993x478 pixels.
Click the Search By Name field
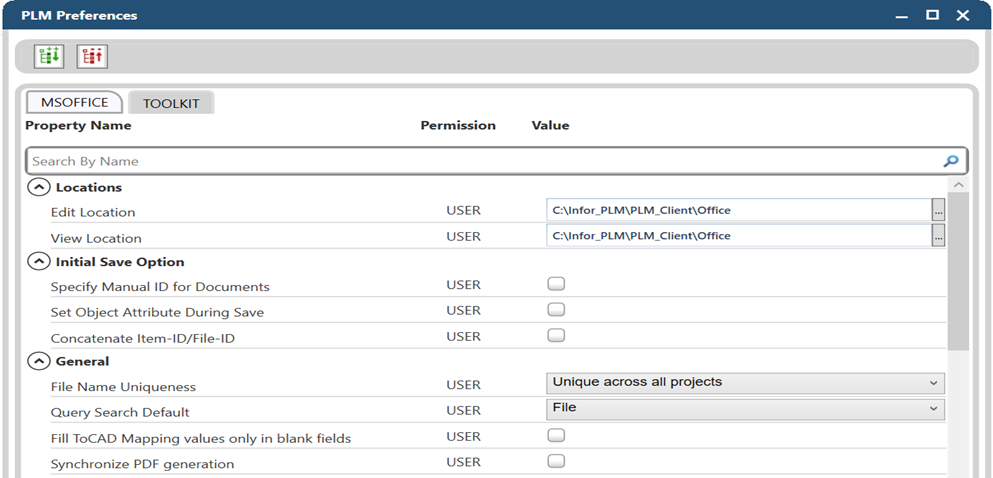[x=480, y=161]
